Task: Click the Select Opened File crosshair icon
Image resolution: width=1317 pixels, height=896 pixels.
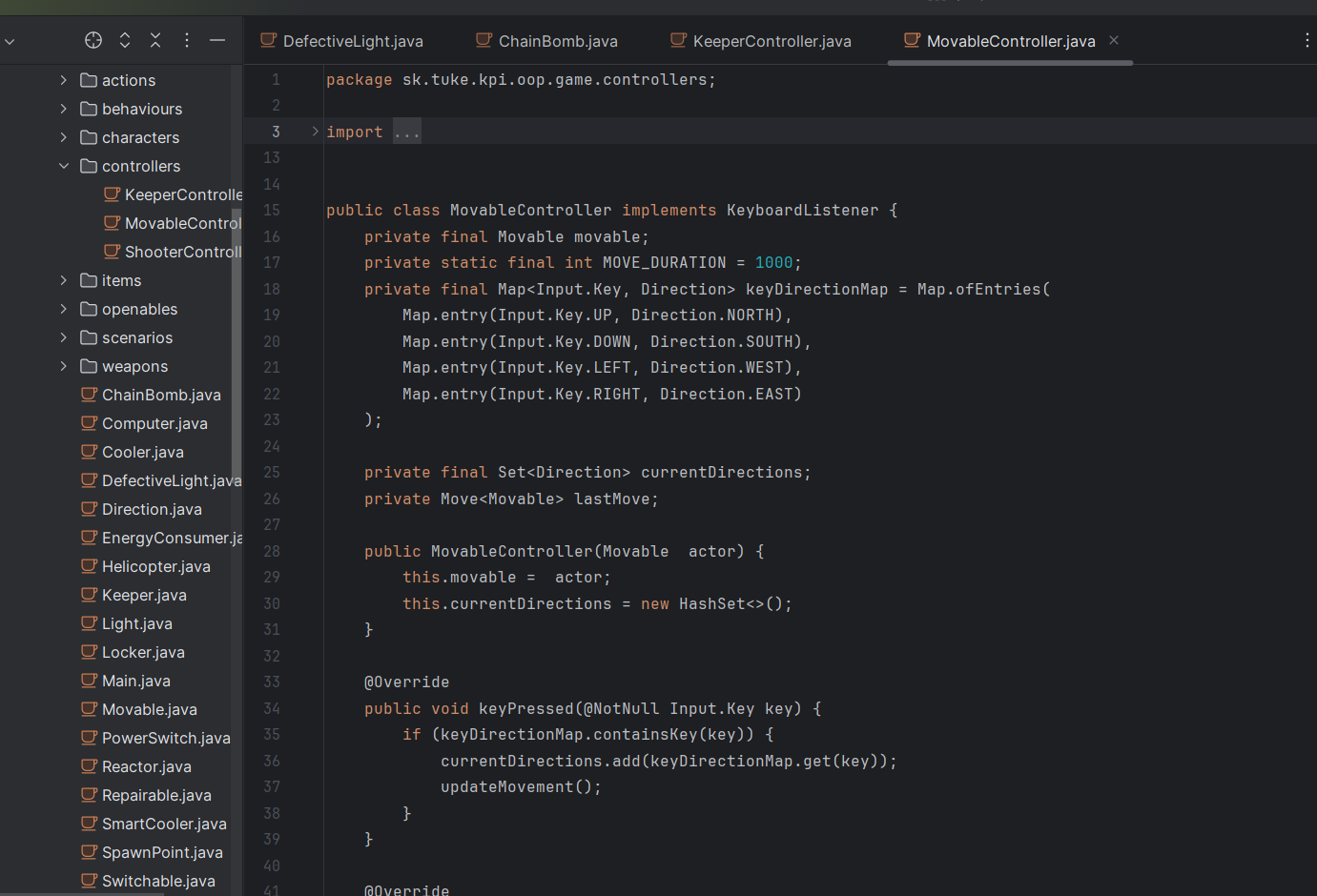Action: pos(93,40)
